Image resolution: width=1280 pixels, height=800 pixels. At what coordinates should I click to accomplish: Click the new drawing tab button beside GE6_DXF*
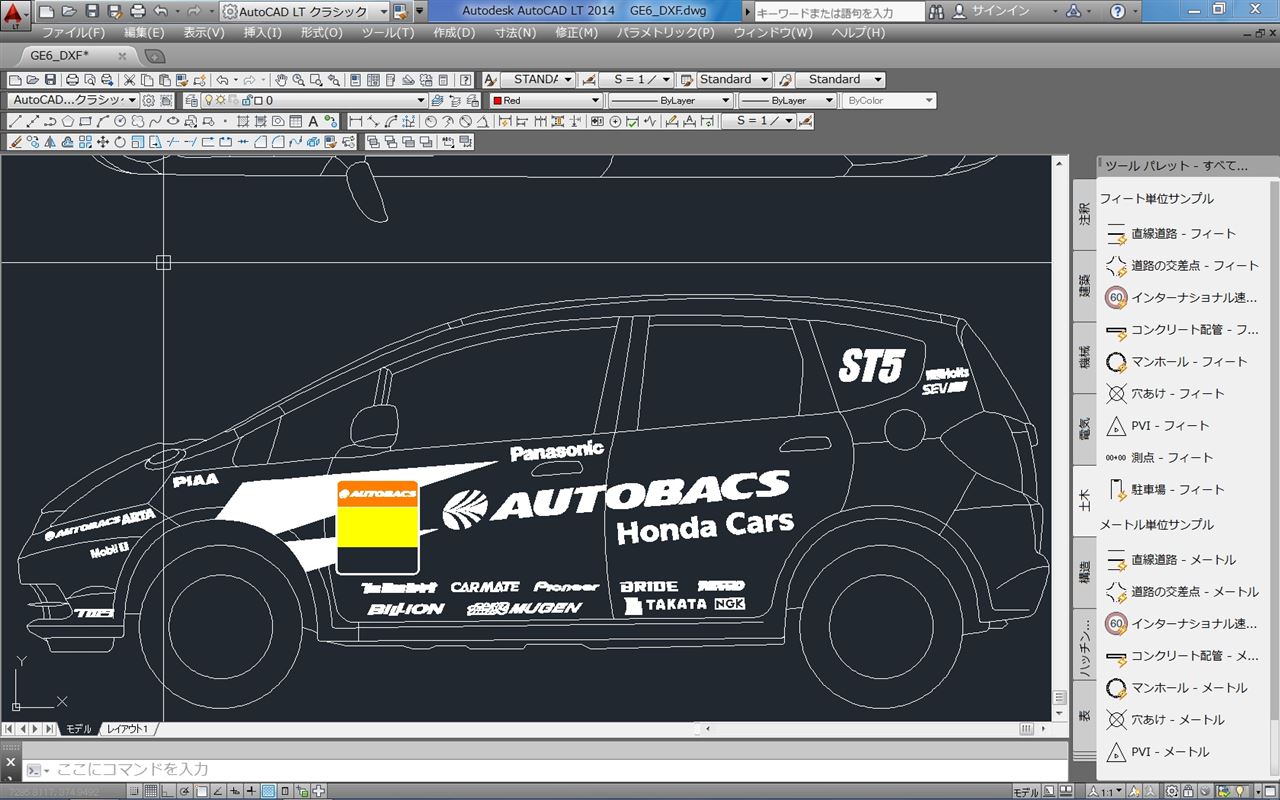154,56
